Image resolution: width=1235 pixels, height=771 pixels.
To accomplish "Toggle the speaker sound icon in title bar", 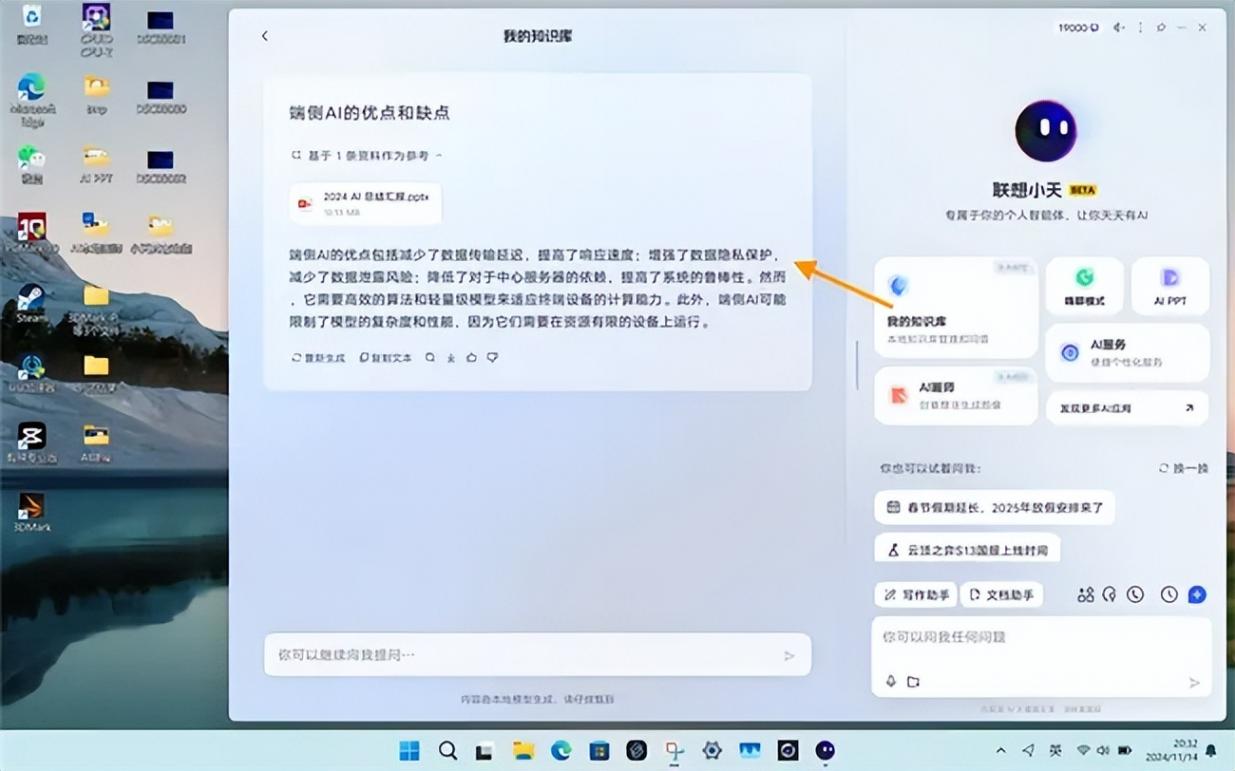I will (x=1119, y=28).
